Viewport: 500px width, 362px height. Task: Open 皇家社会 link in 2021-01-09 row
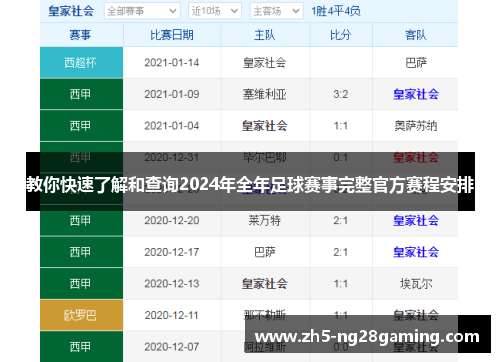coord(416,94)
